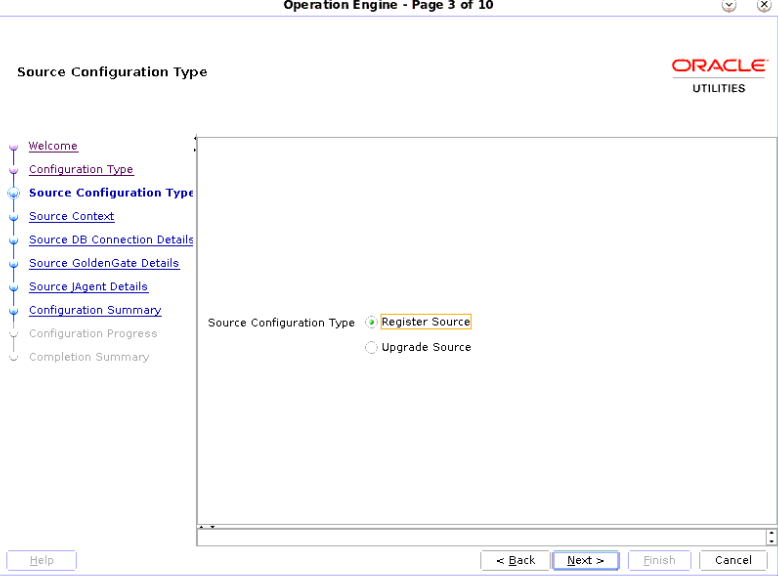Select the Register Source radio button
The height and width of the screenshot is (576, 778).
(371, 322)
